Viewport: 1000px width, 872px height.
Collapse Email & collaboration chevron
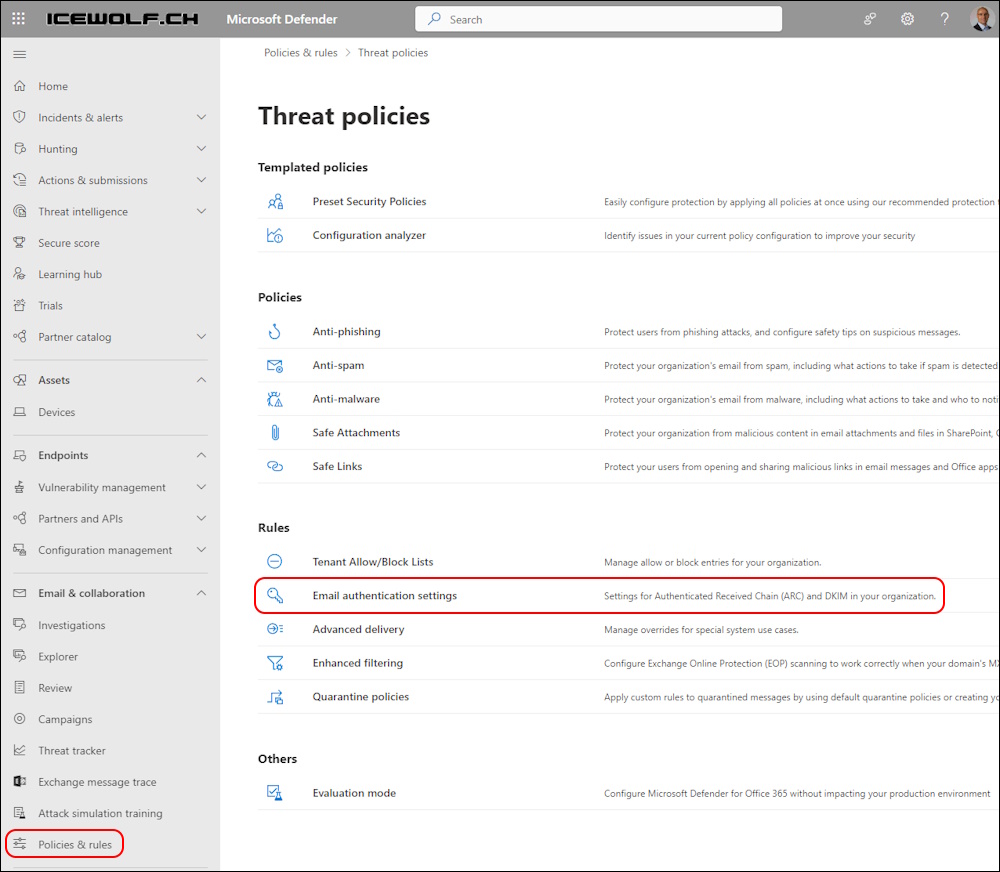click(x=202, y=593)
